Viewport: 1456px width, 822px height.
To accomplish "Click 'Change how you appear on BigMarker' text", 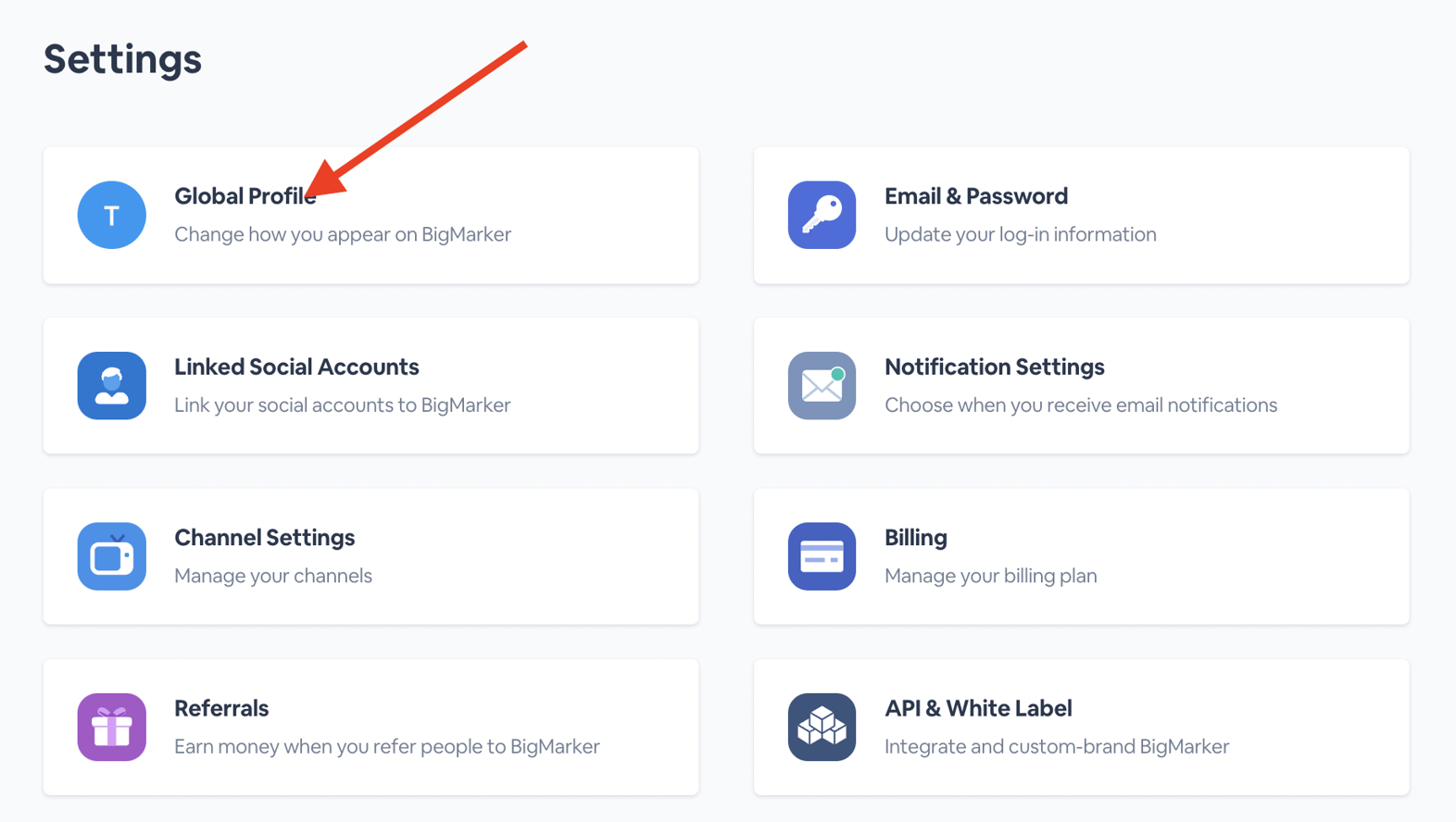I will (343, 234).
